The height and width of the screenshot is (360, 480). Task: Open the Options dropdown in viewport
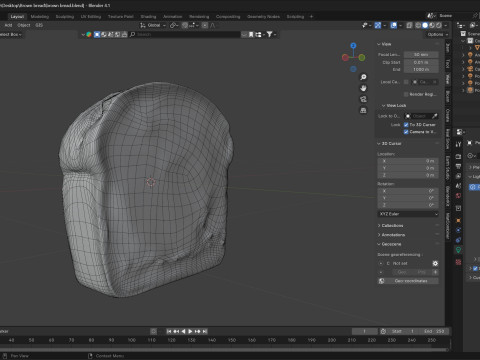(x=437, y=35)
